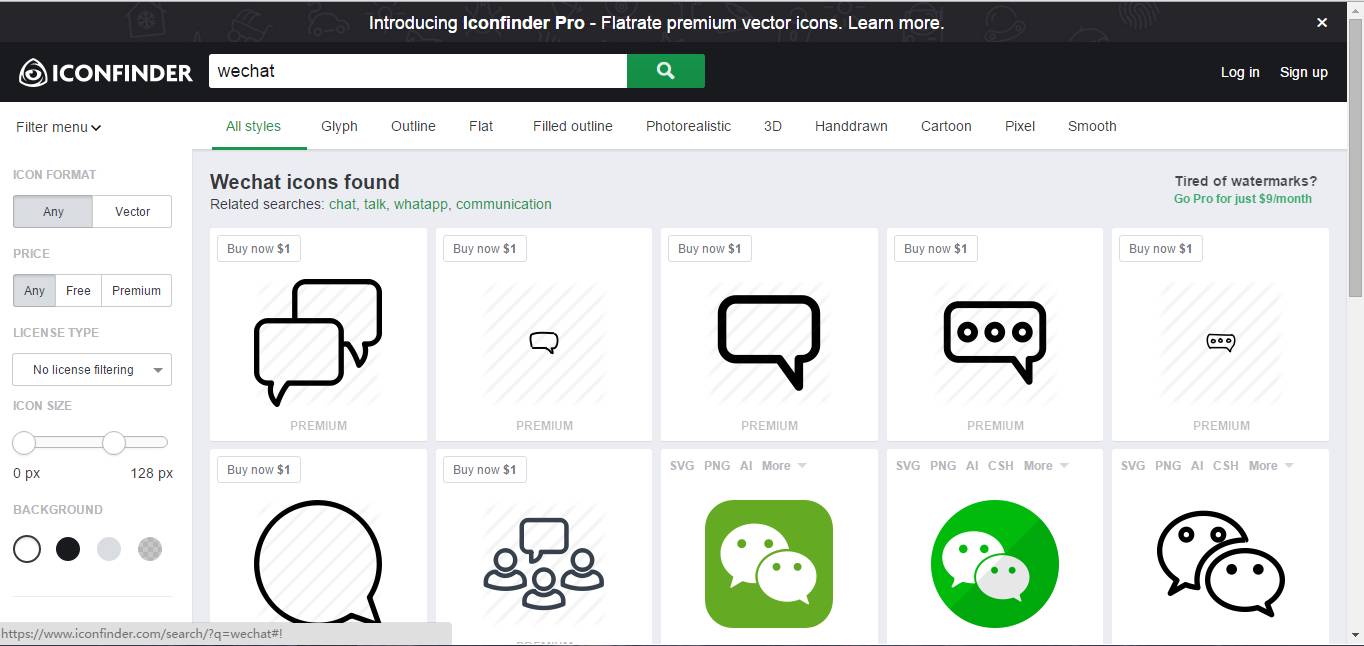The image size is (1364, 646).
Task: Switch to Glyph style tab
Action: pyautogui.click(x=339, y=126)
